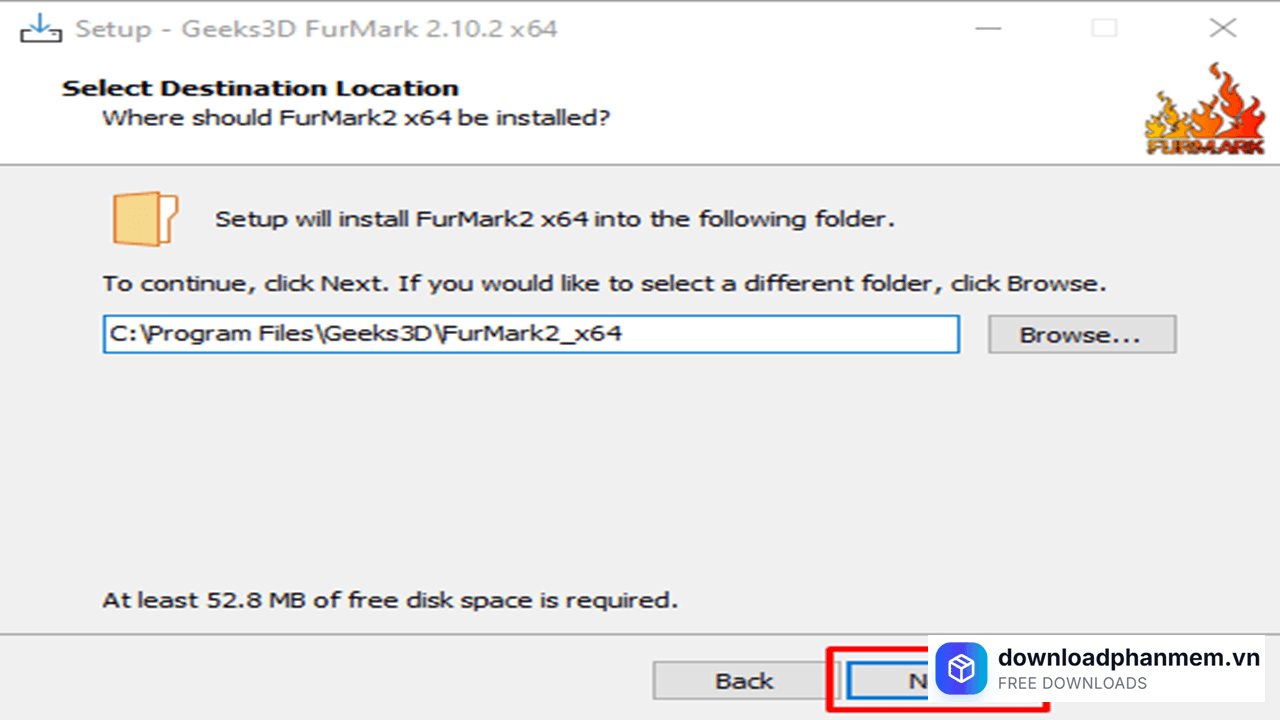1280x720 pixels.
Task: Click the FREE DOWNLOADS caption
Action: tap(1072, 684)
